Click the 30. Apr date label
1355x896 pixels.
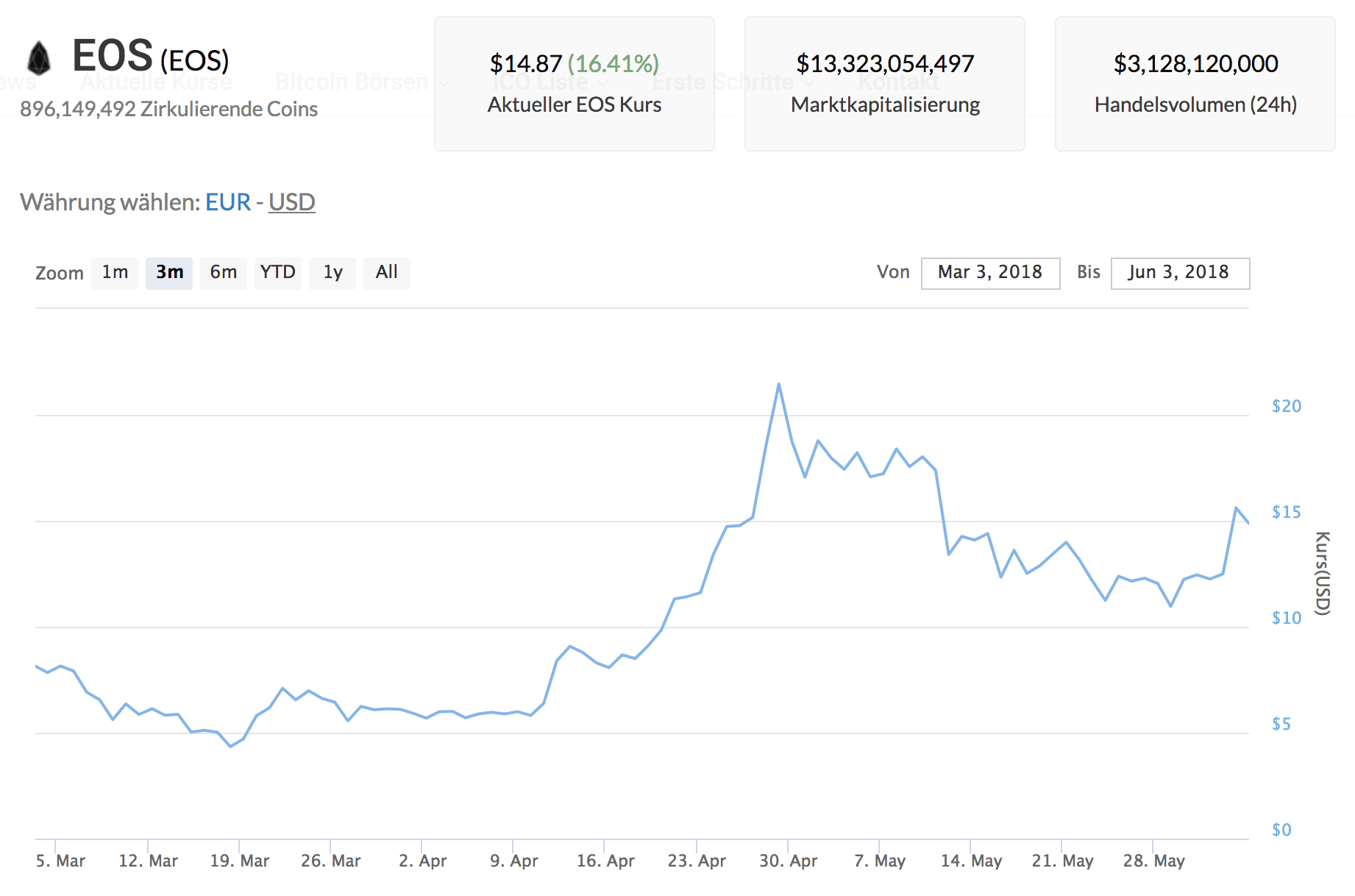(789, 861)
